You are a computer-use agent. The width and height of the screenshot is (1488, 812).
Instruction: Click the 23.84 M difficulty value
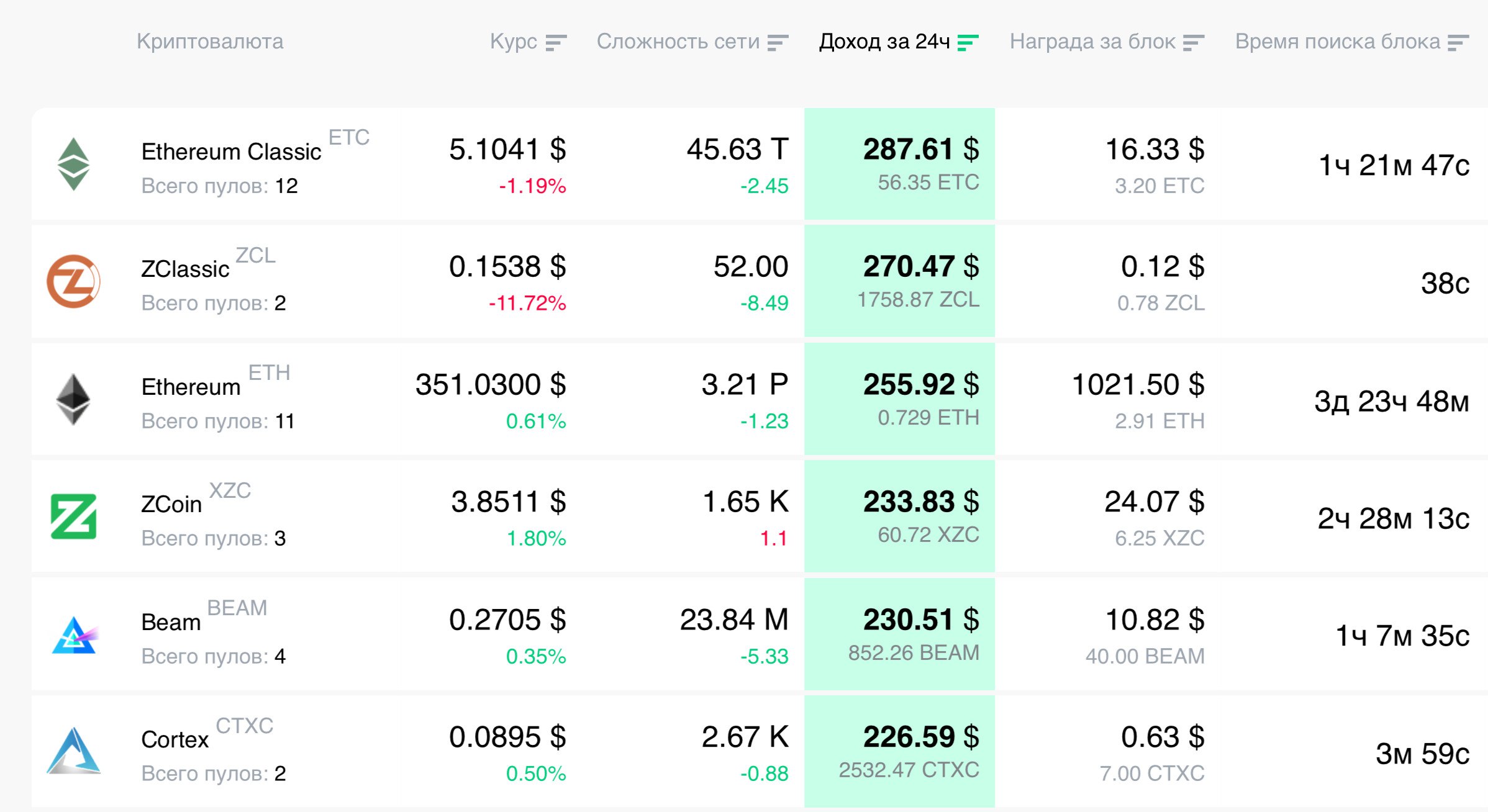coord(734,620)
